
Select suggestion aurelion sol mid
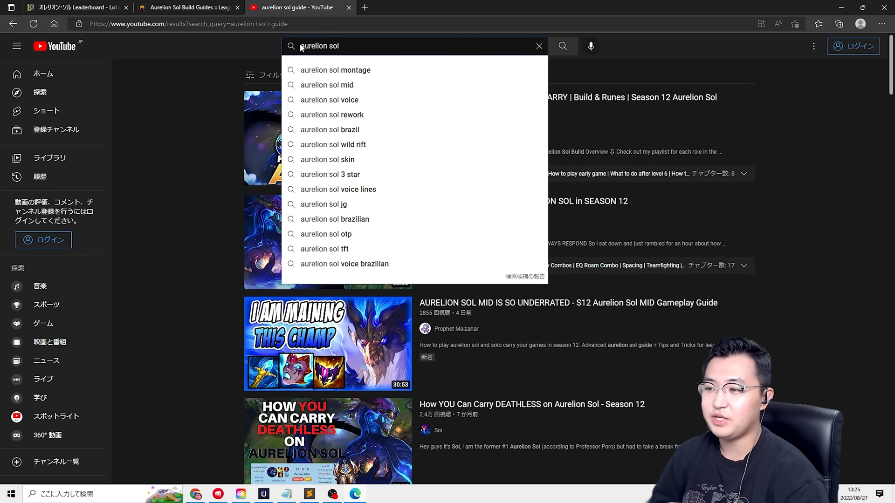[x=414, y=84]
